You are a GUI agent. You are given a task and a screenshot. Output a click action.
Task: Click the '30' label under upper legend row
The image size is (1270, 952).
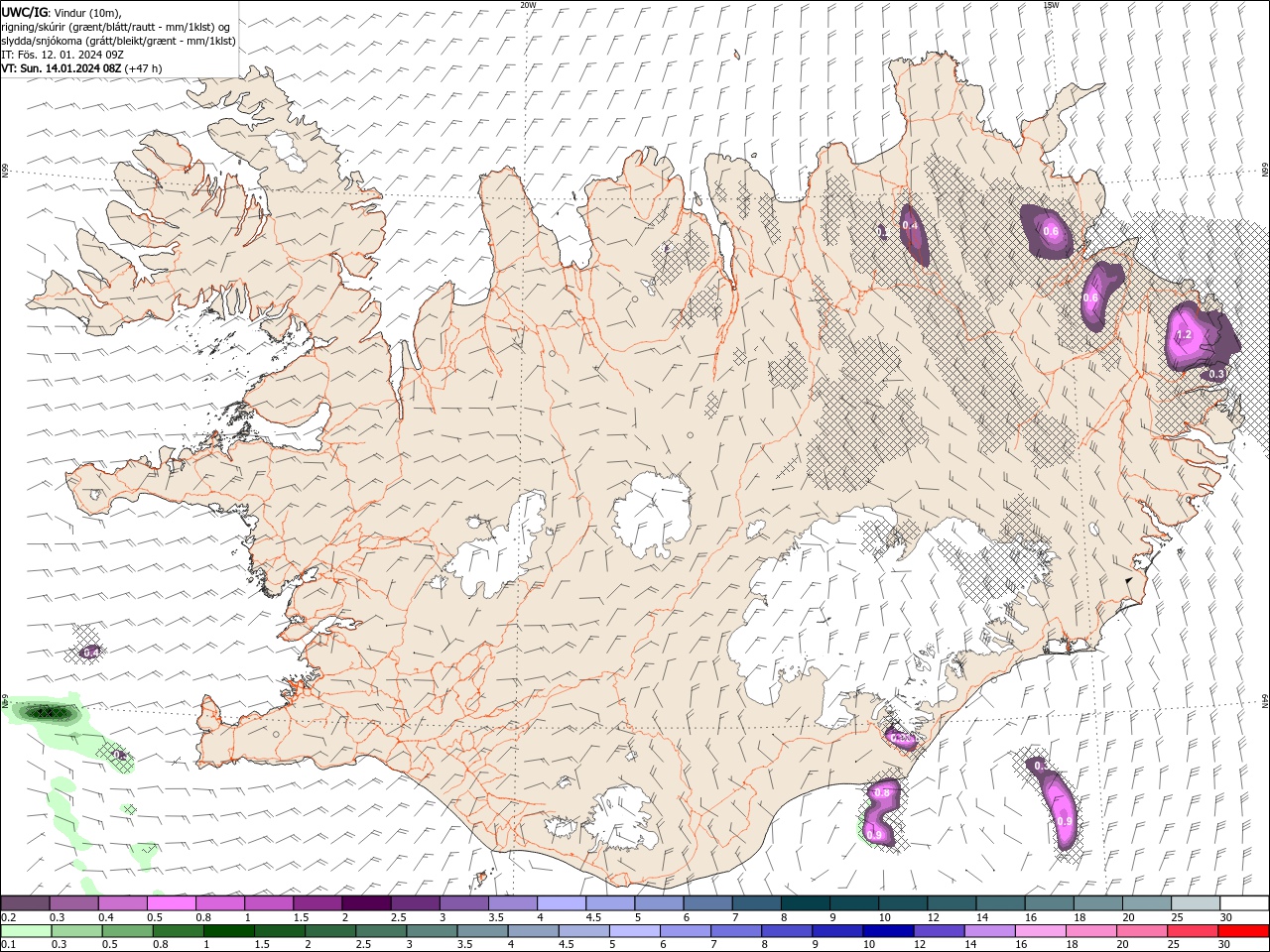pyautogui.click(x=1225, y=917)
